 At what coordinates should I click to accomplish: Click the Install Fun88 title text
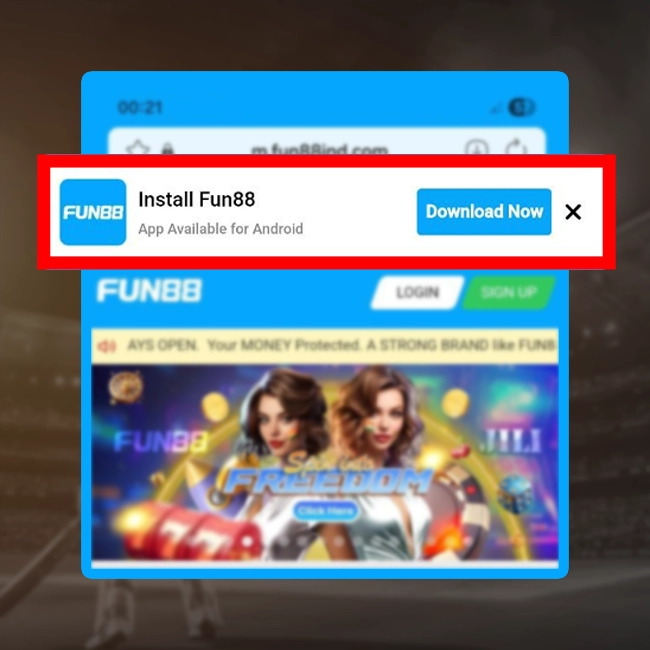[x=196, y=199]
